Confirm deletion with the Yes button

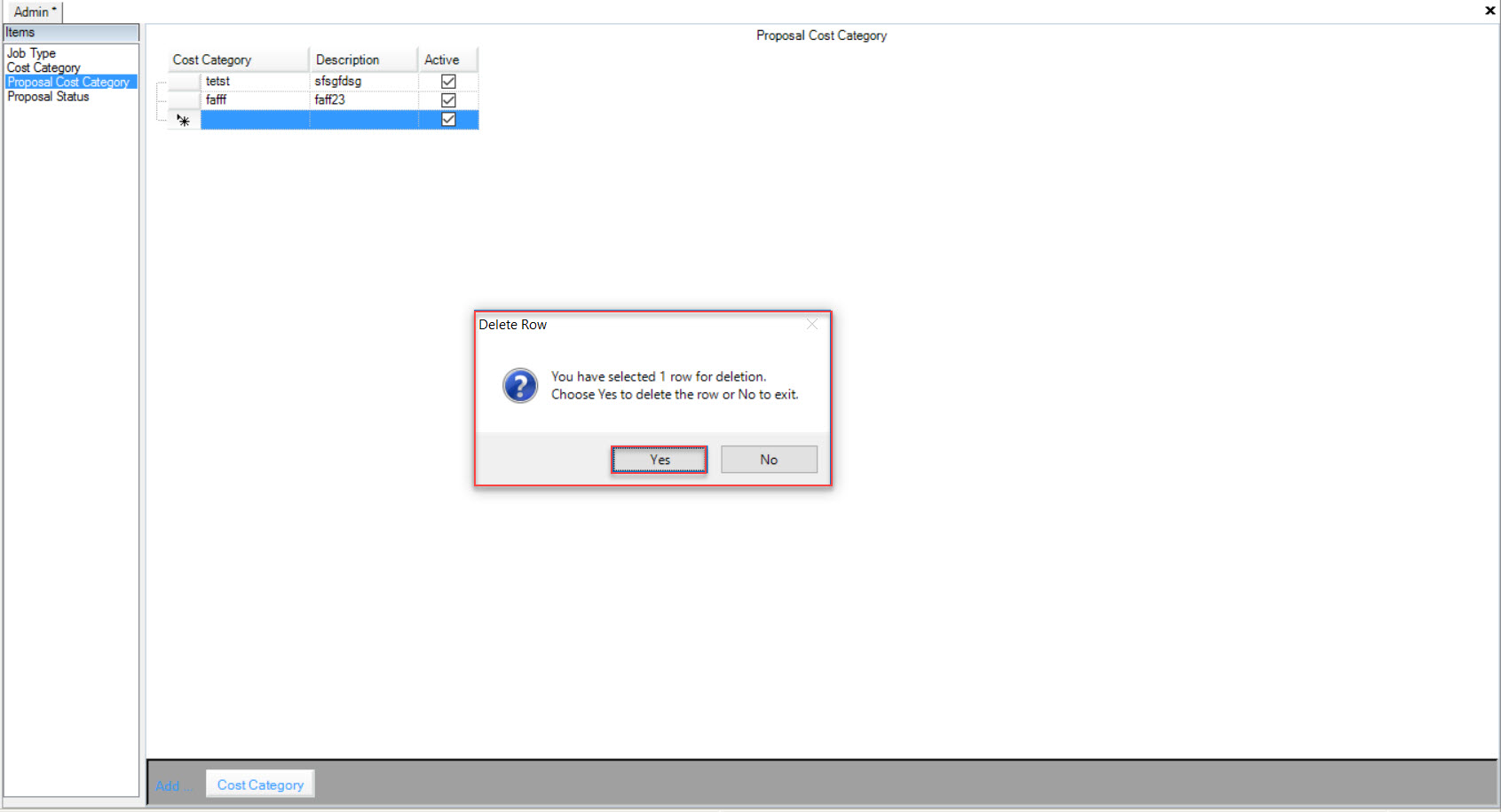point(659,460)
